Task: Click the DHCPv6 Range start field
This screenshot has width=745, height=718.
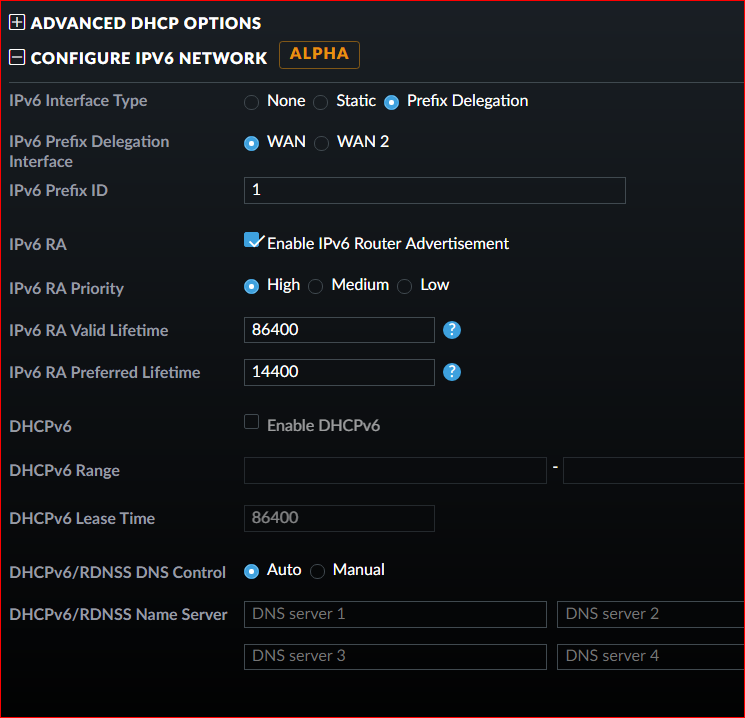Action: [395, 470]
